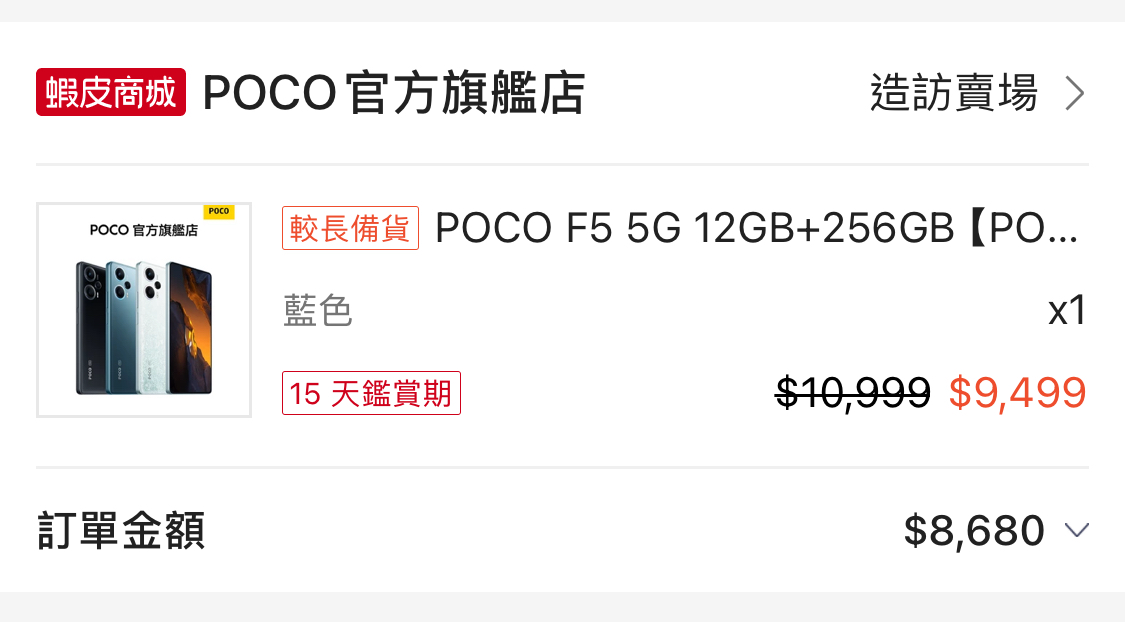
Task: Tap the 15 天鑑賞期 badge
Action: tap(371, 393)
